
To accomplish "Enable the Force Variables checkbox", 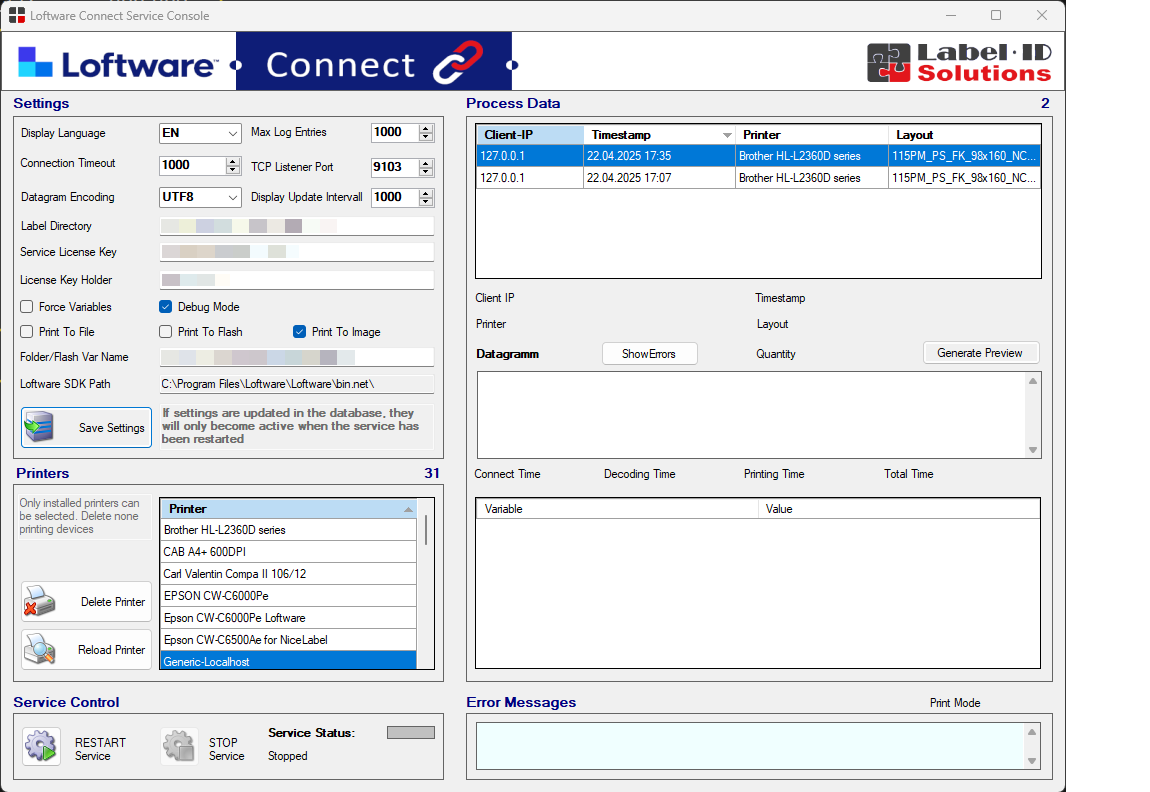I will [27, 307].
